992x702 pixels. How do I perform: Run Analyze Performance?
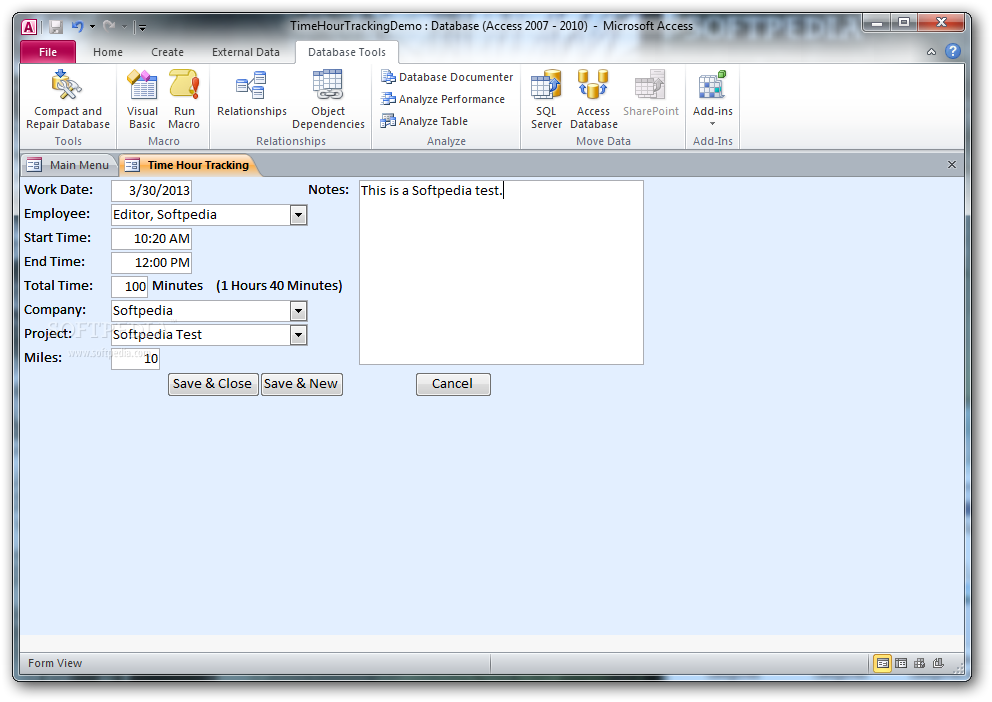(x=442, y=99)
